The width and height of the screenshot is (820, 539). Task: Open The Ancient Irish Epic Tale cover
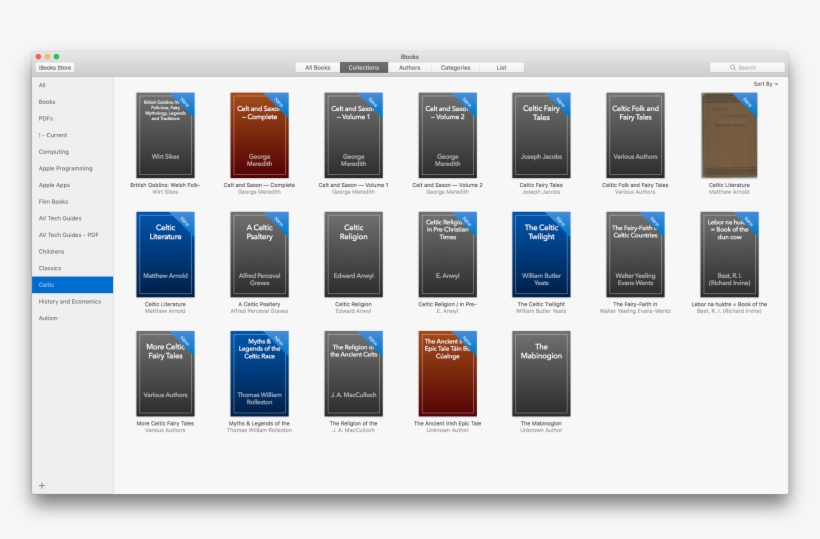click(x=448, y=374)
